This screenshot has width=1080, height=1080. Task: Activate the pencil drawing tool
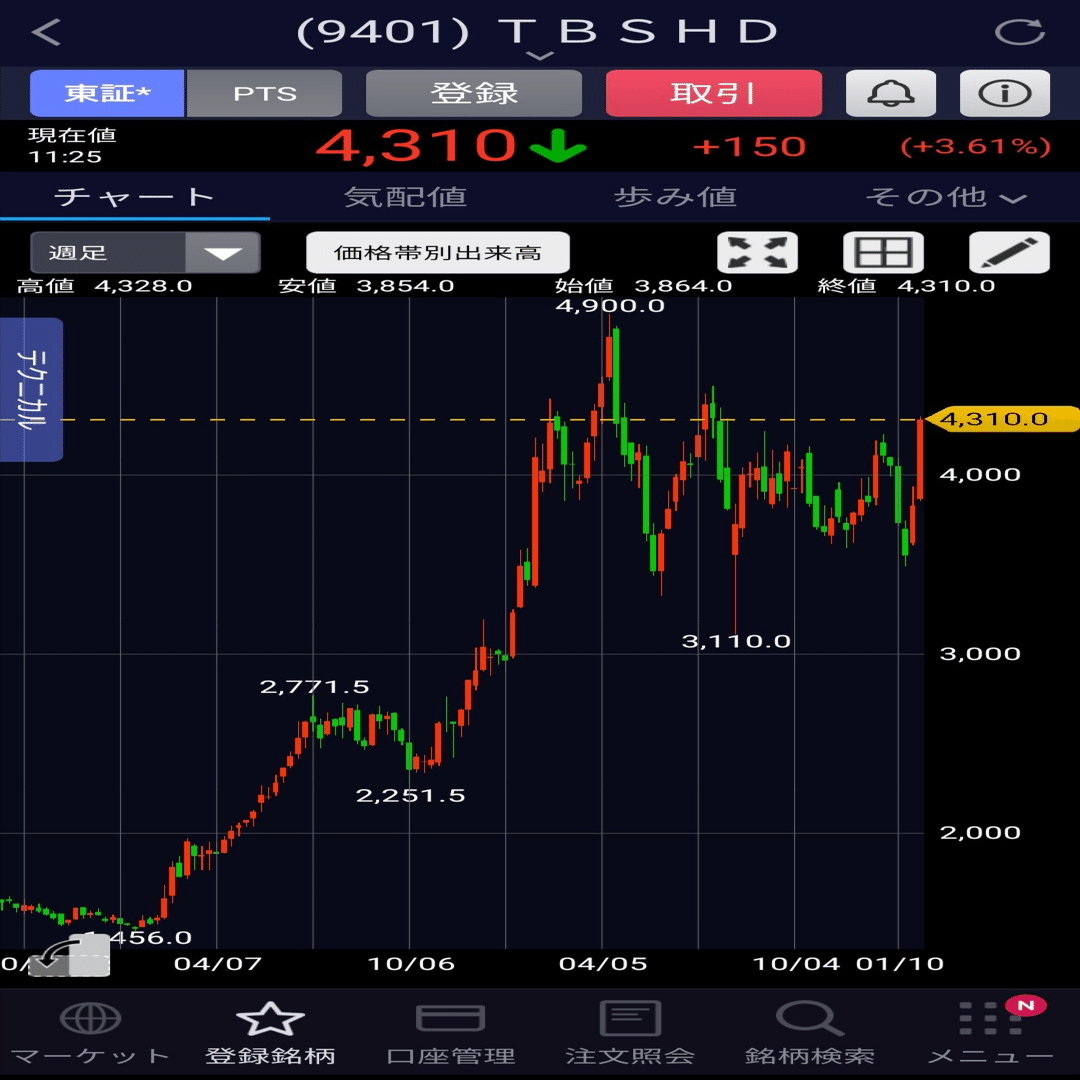pyautogui.click(x=1009, y=253)
